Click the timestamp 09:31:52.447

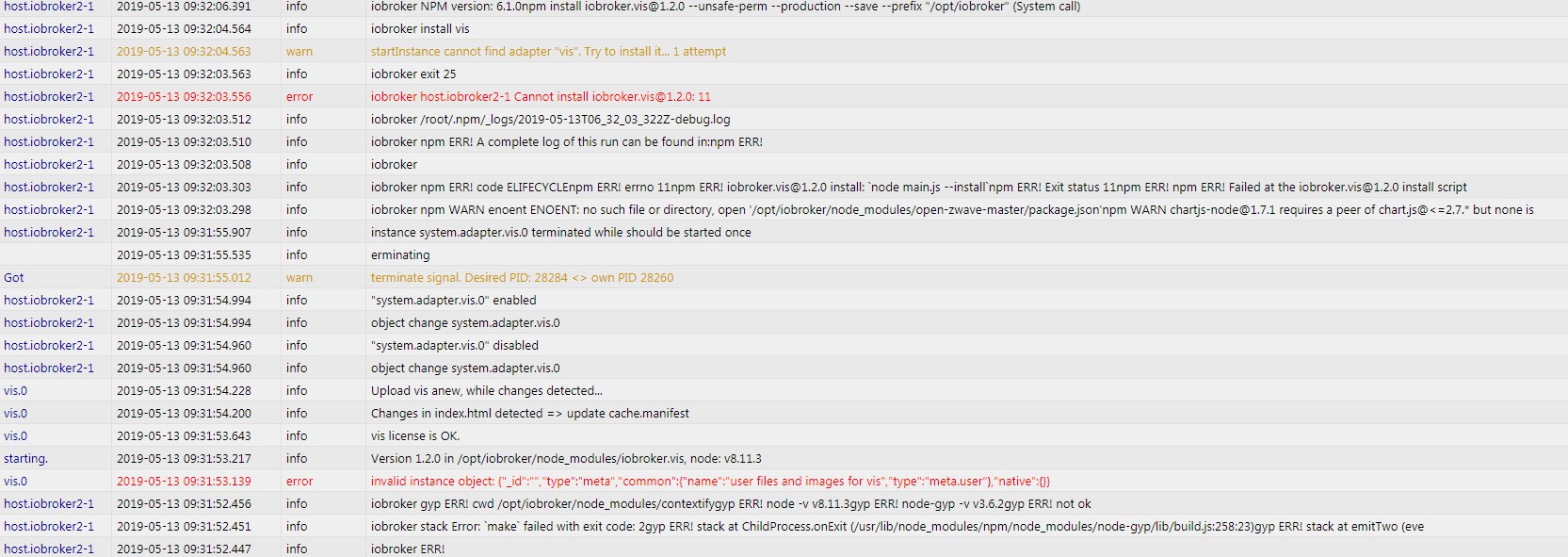(x=184, y=549)
